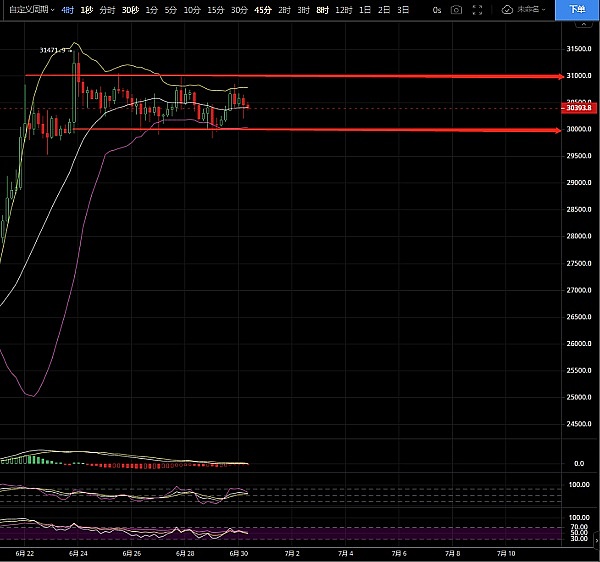
Task: Switch to the 4时 timeframe
Action: (67, 9)
